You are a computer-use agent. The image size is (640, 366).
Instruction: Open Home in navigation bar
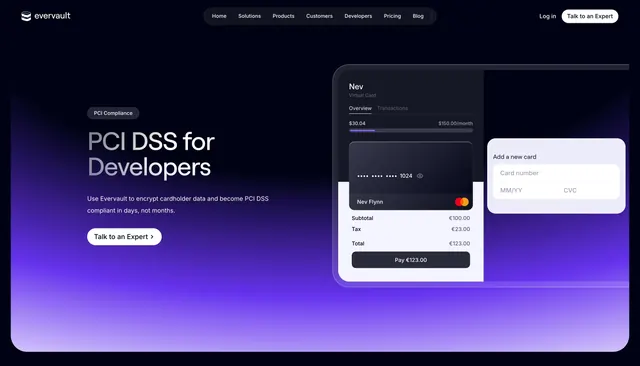tap(219, 16)
